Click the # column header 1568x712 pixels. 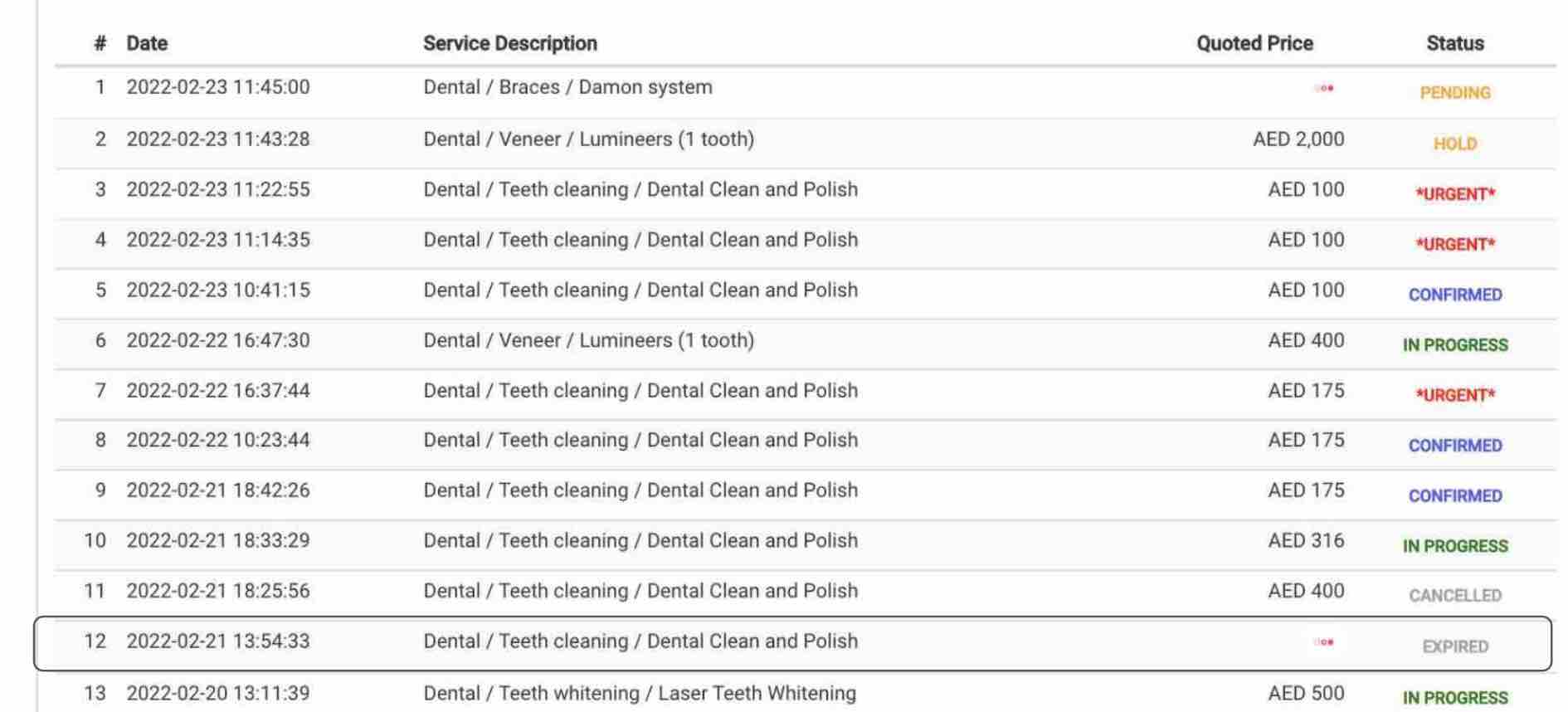coord(100,43)
